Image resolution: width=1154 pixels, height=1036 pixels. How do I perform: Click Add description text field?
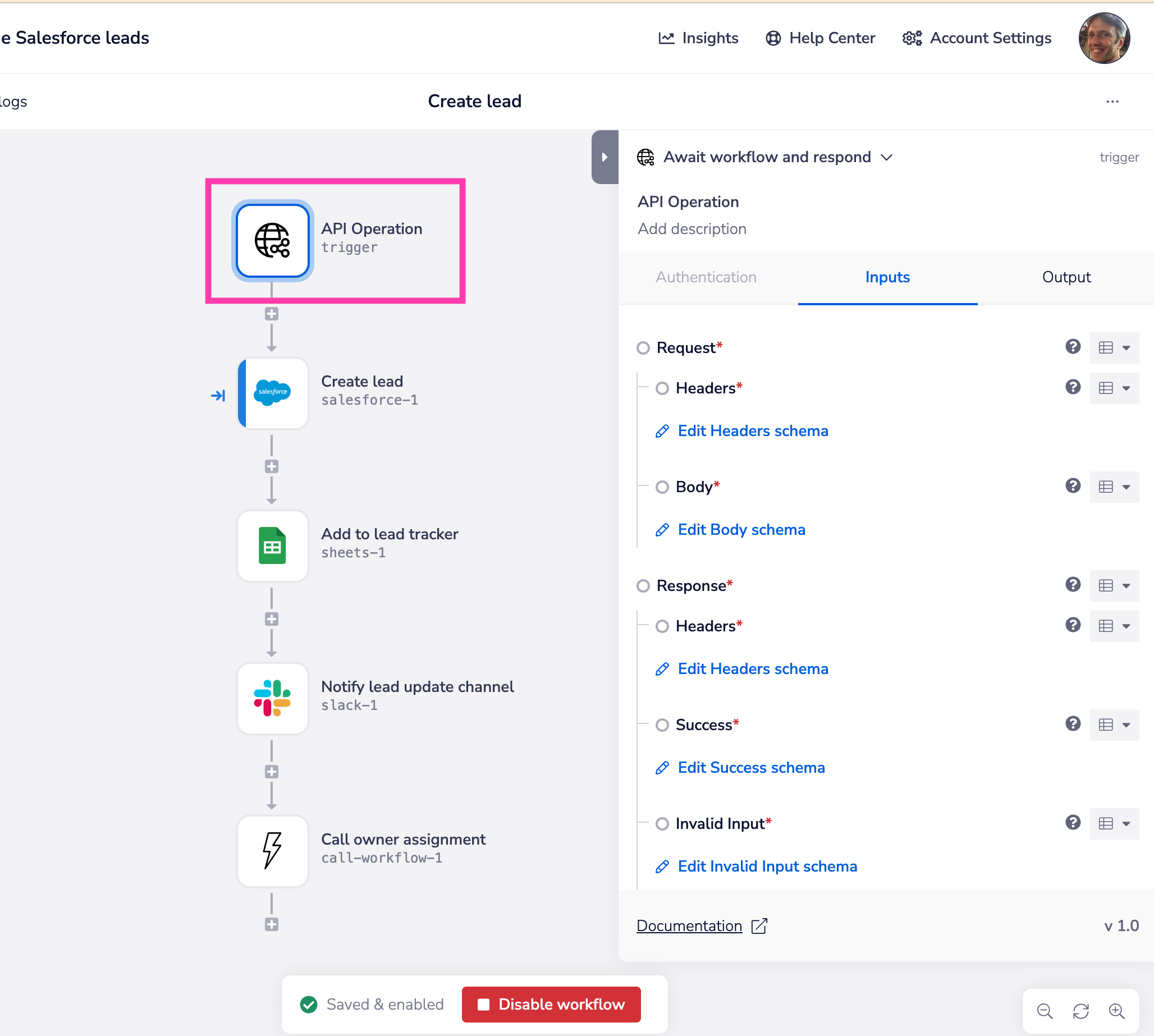[x=691, y=229]
